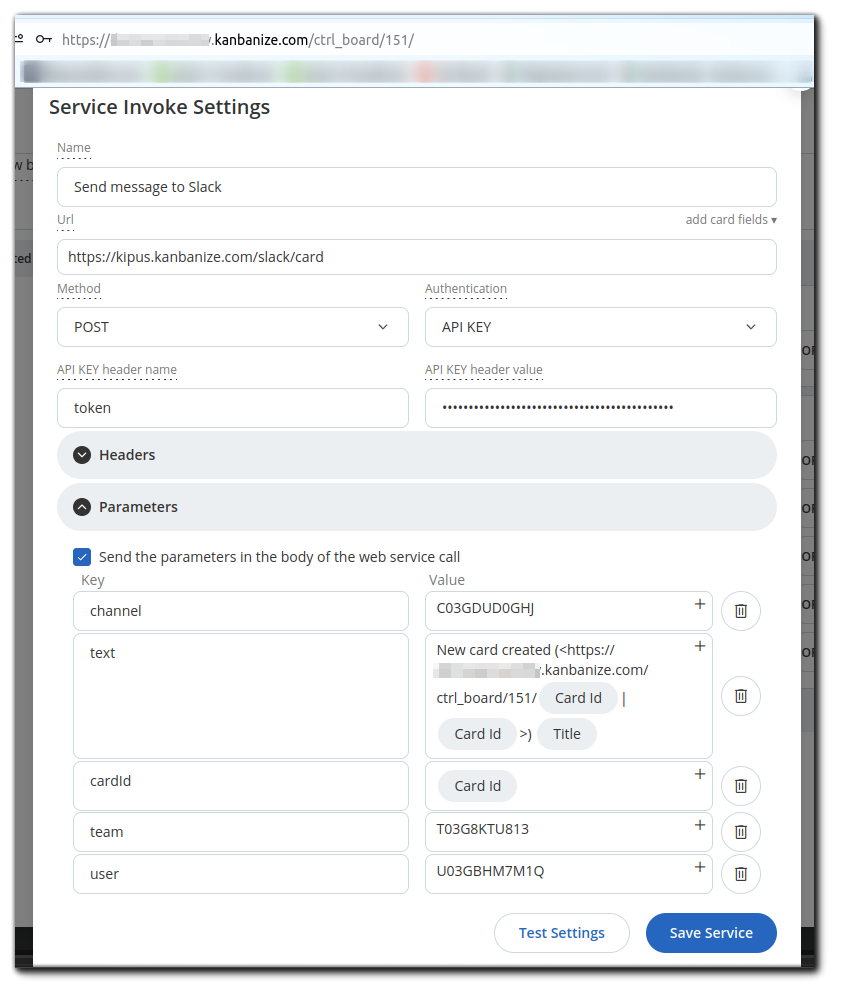This screenshot has width=841, height=995.
Task: Click the browser address bar URL
Action: pyautogui.click(x=238, y=40)
